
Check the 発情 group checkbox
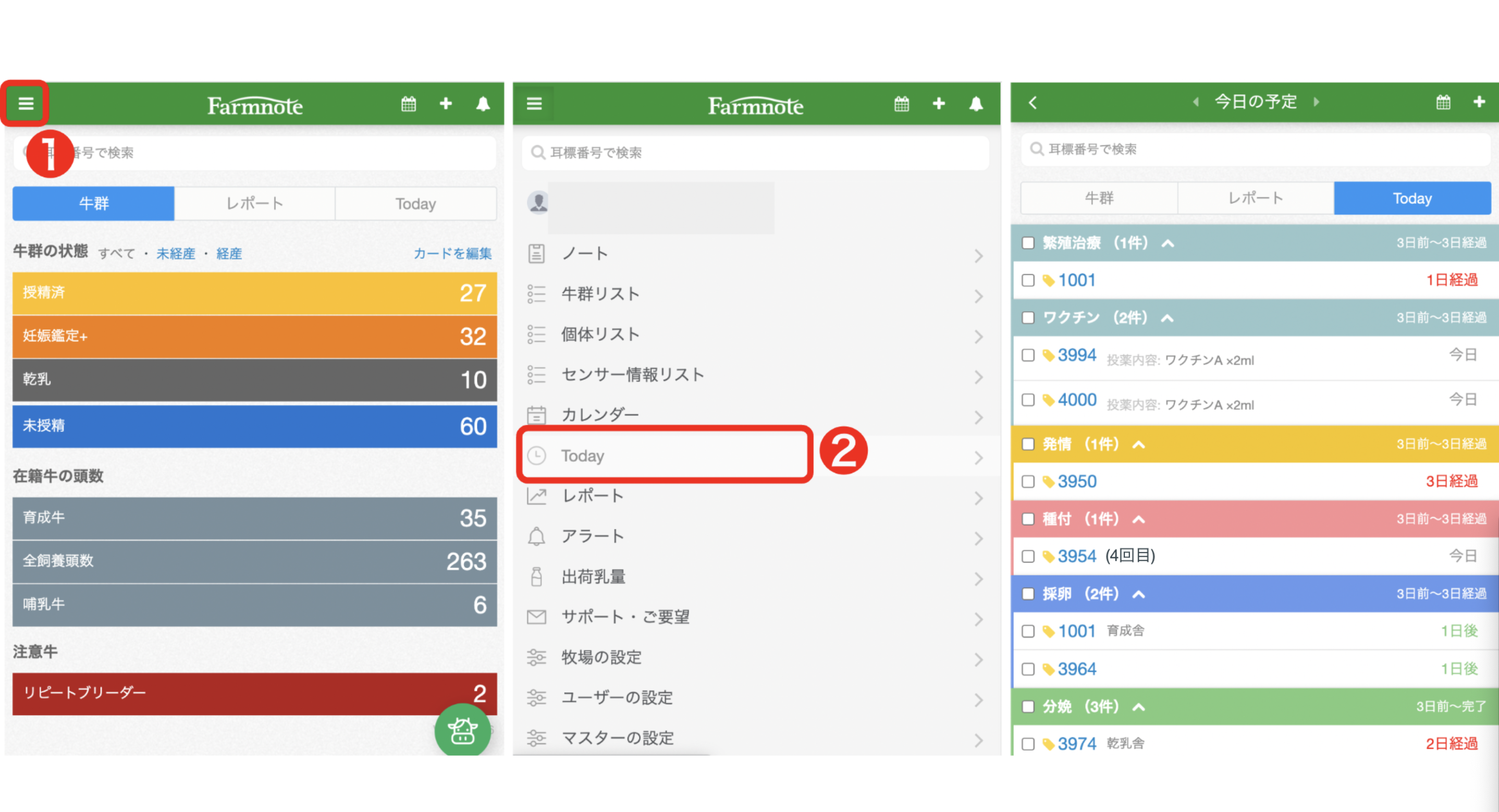[x=1028, y=444]
